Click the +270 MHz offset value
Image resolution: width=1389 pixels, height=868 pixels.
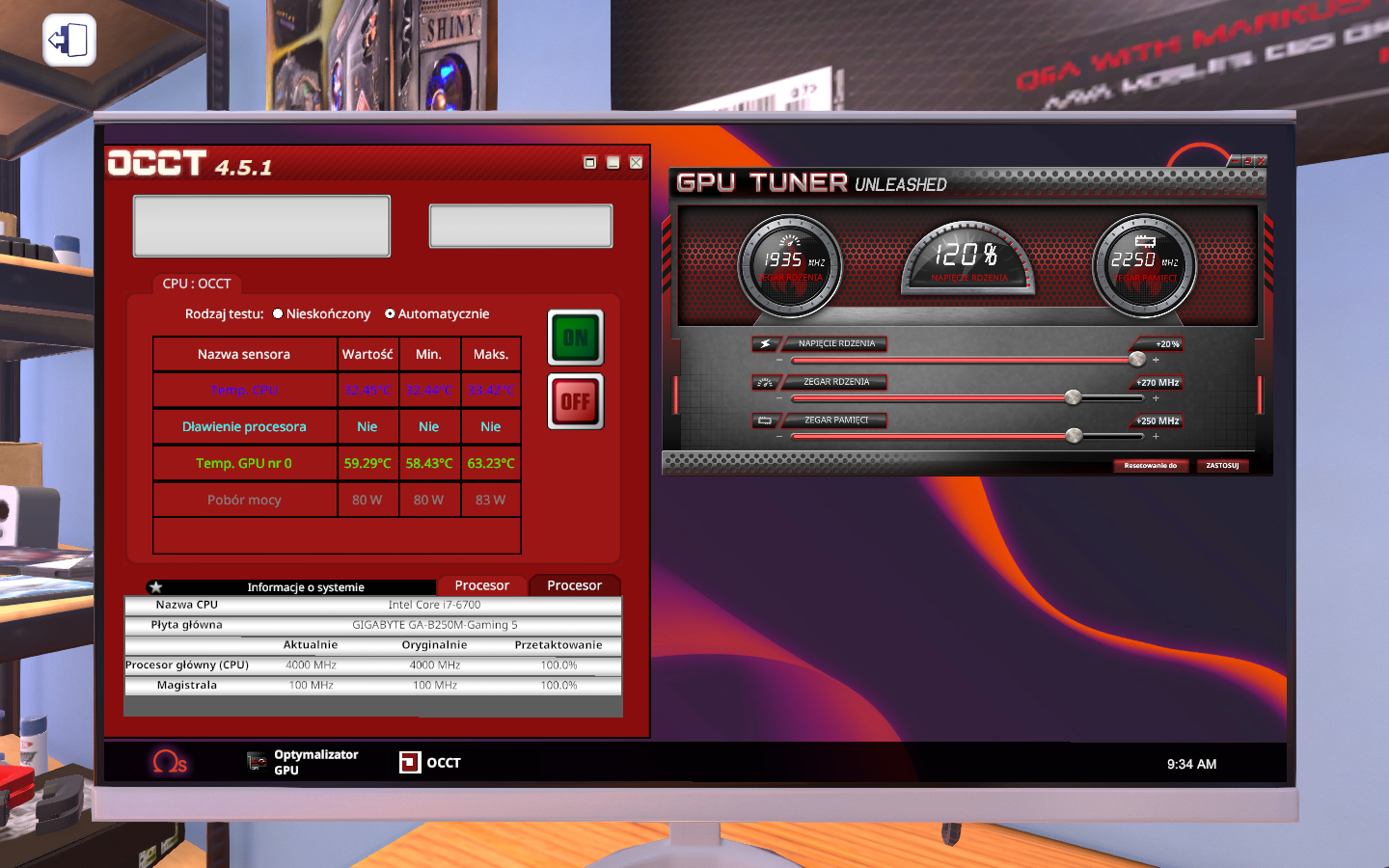(1157, 383)
